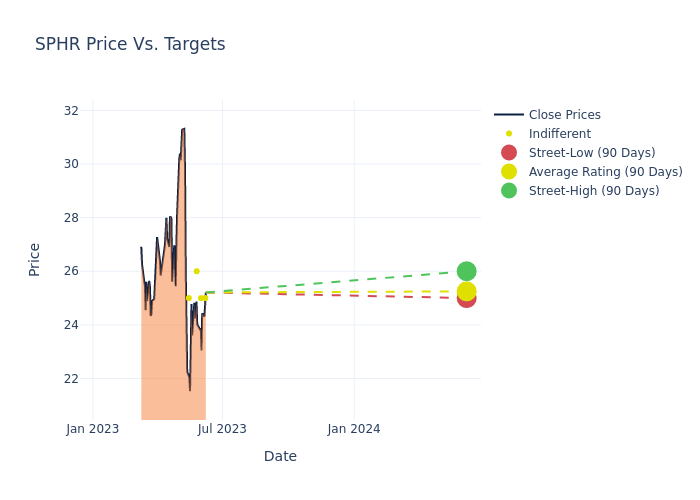Hide the Street-High (90 Days) series via its legend text
700x500 pixels.
(593, 191)
